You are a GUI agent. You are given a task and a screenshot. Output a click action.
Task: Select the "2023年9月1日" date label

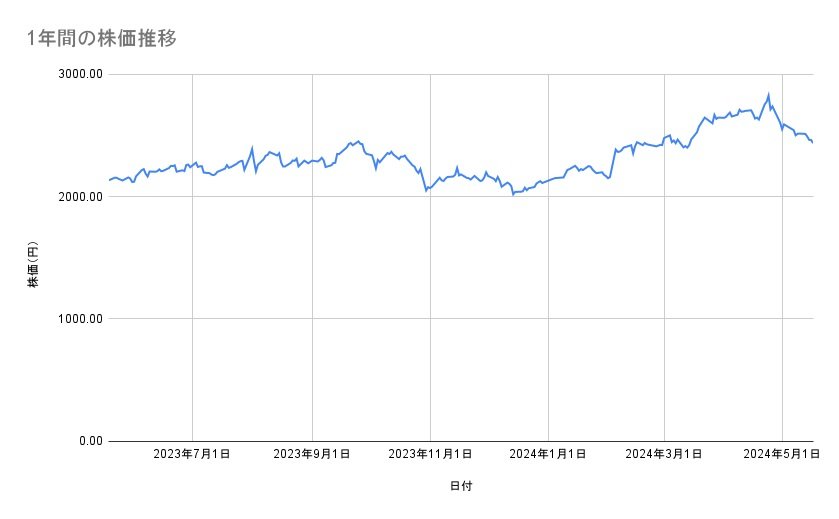point(312,455)
